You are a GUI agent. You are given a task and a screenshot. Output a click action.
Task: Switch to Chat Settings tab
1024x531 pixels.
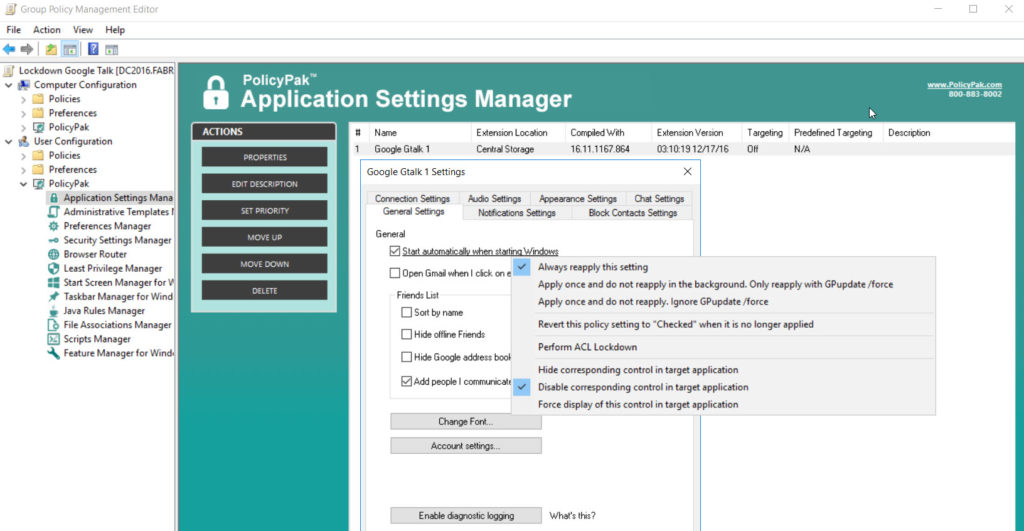click(x=659, y=199)
